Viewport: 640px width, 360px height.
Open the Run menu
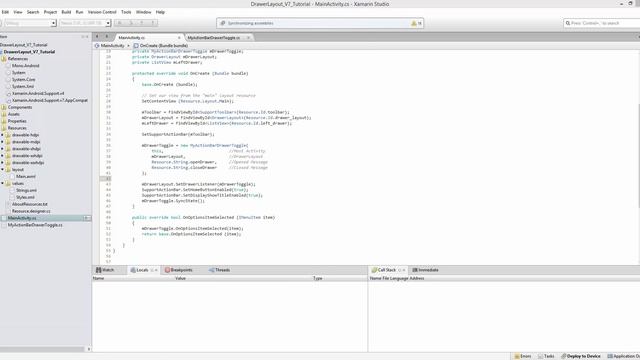[x=79, y=12]
